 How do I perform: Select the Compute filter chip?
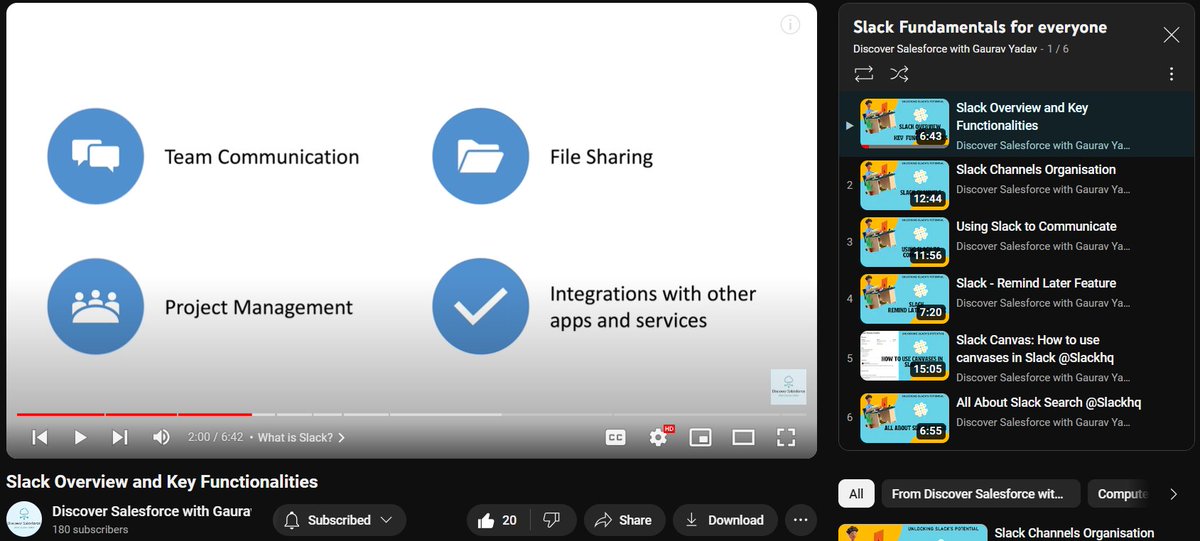tap(1122, 494)
